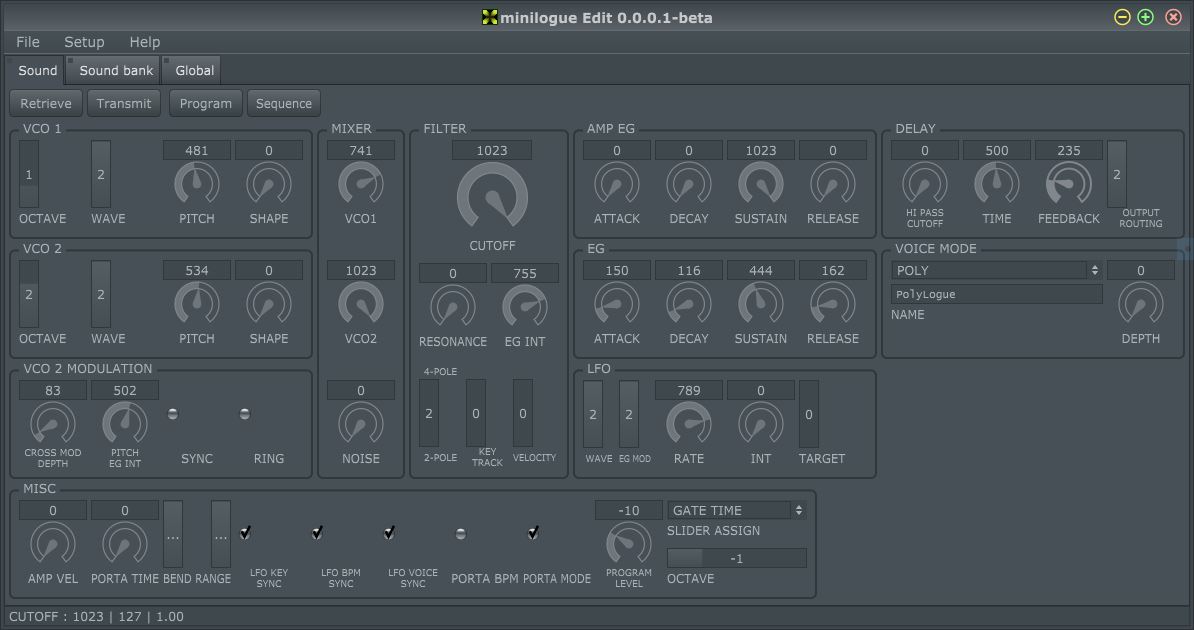The image size is (1194, 630).
Task: Click the voice mode DEPTH knob
Action: (1141, 304)
